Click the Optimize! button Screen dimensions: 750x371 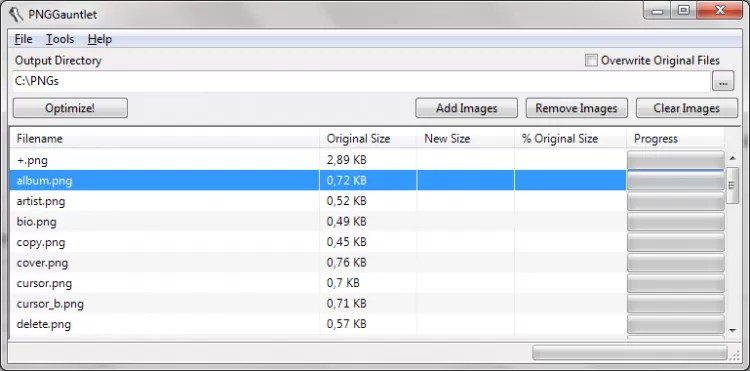click(x=70, y=108)
